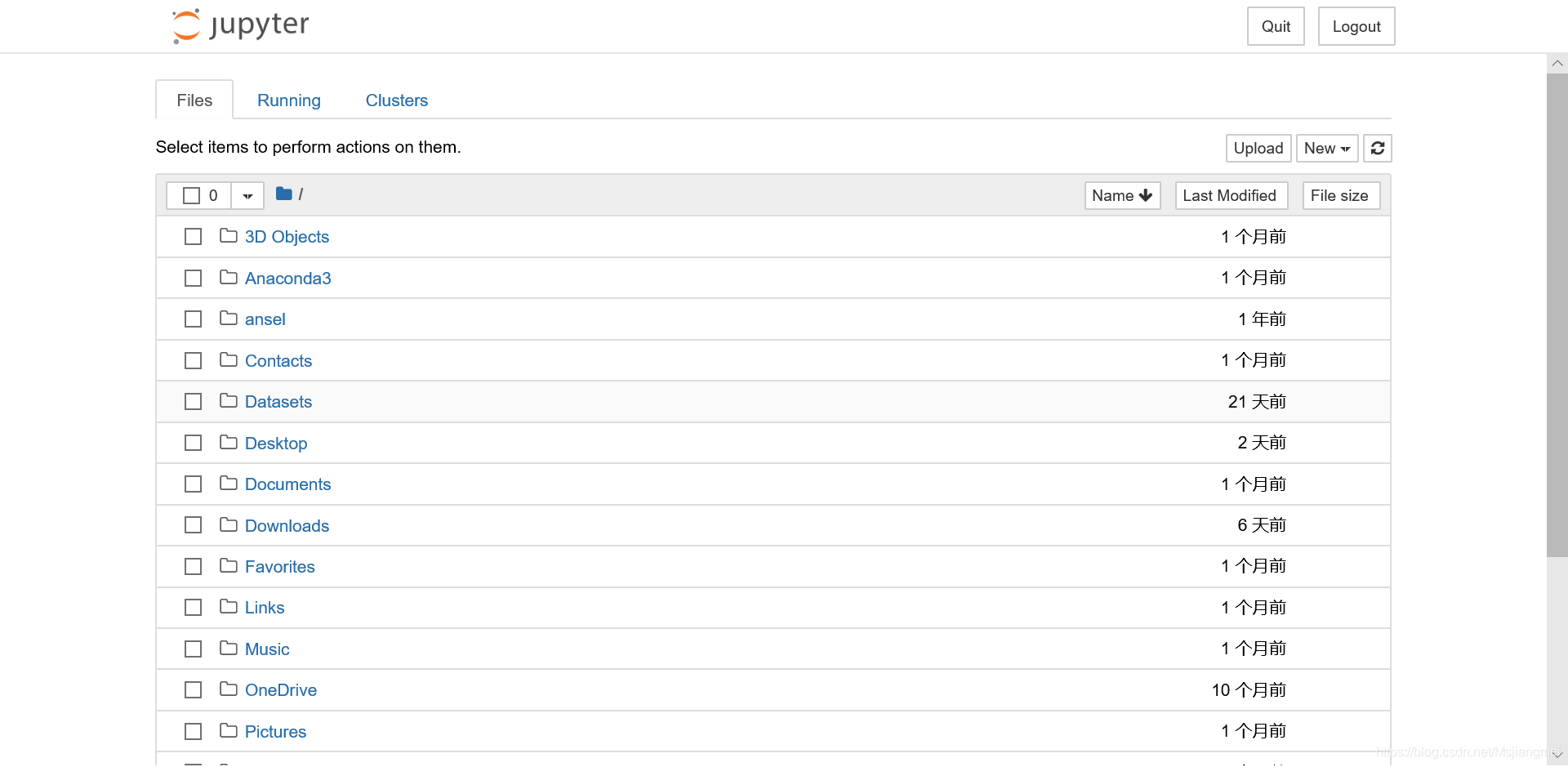Open the Links folder link
Screen dimensions: 1568x767
click(265, 608)
